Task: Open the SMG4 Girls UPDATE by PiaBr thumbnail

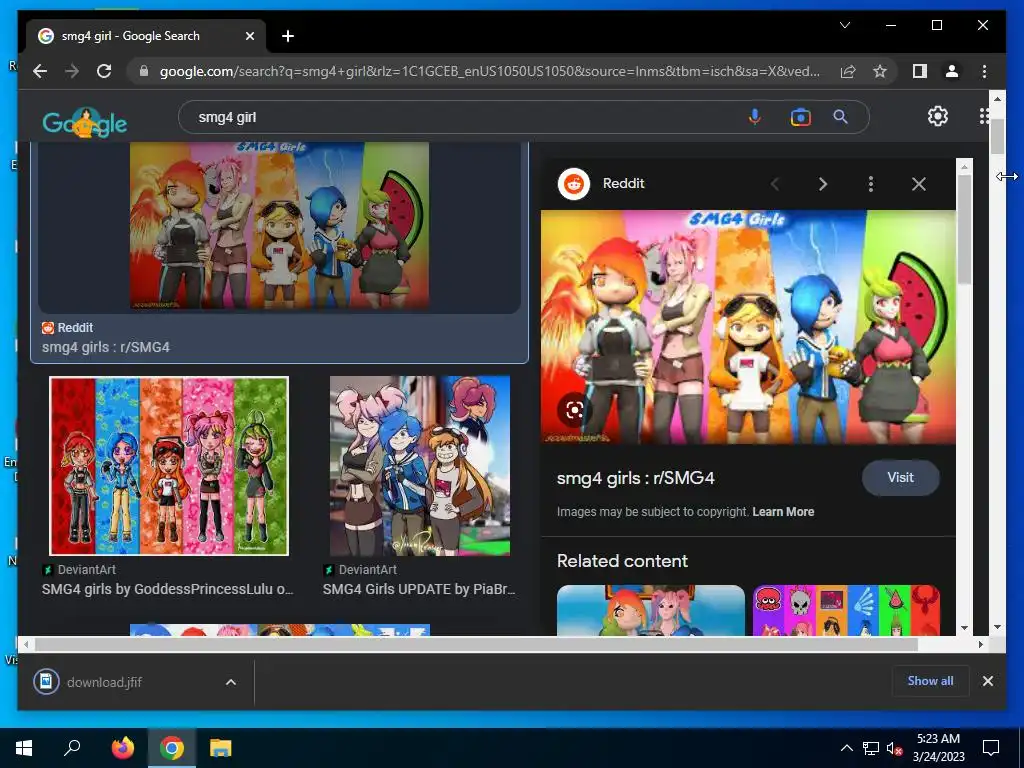Action: (x=420, y=466)
